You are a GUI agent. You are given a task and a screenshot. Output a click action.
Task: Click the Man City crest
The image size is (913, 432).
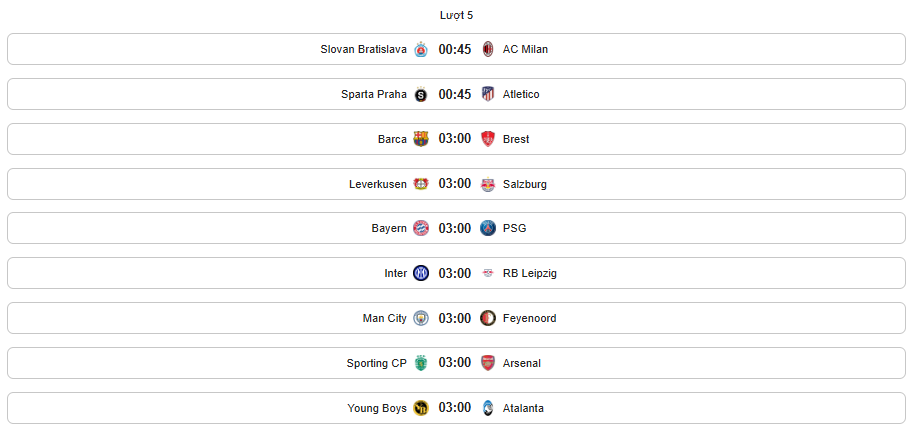pyautogui.click(x=420, y=318)
